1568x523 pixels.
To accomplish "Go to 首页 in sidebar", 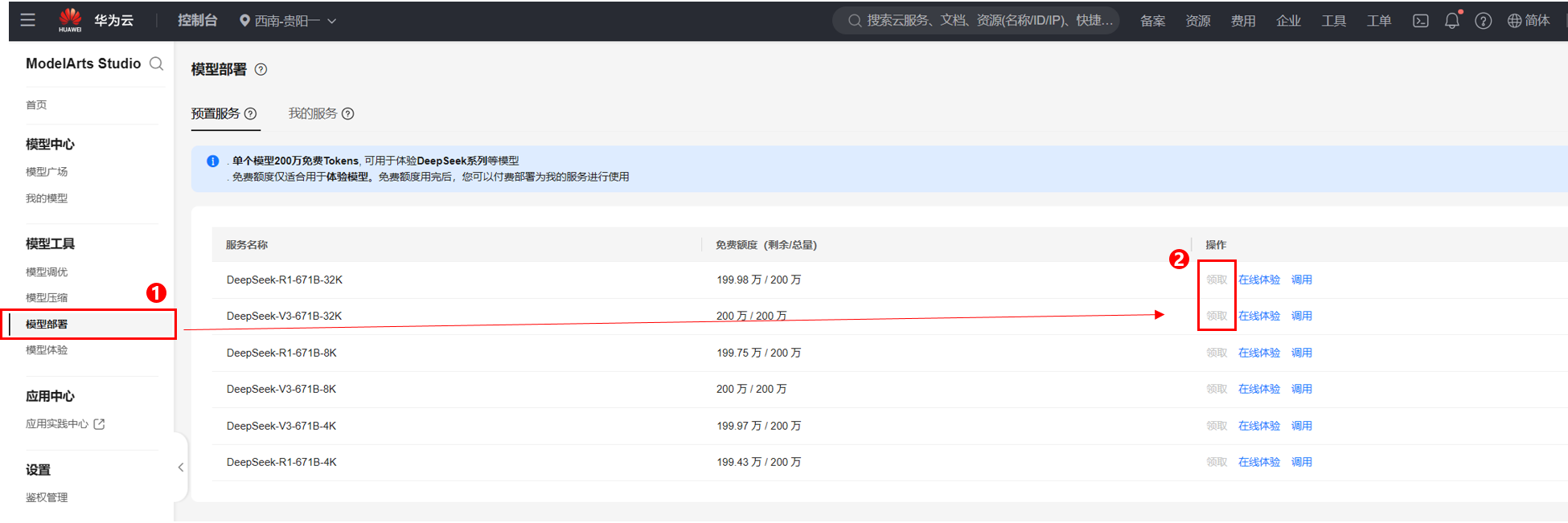I will tap(36, 105).
